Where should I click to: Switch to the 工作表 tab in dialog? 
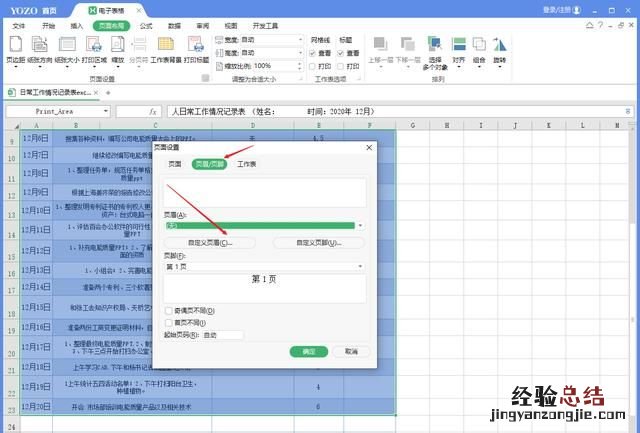click(246, 163)
